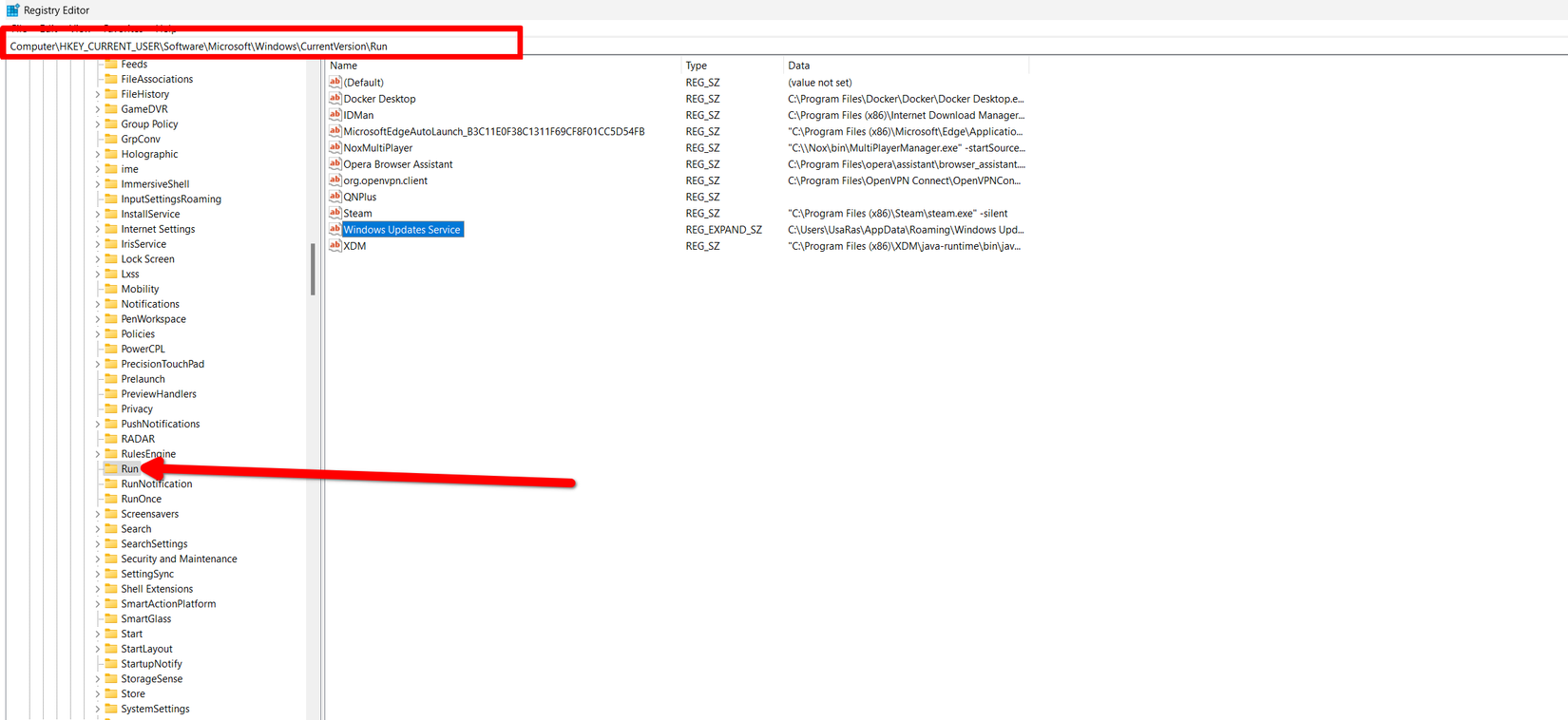Click the string icon beside QNPlus value

point(335,197)
